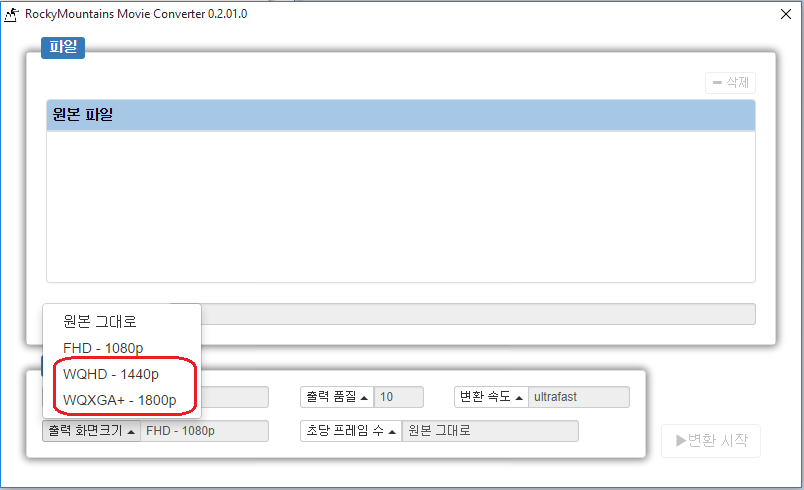This screenshot has height=490, width=804.
Task: Click the empty source file list area
Action: click(x=400, y=205)
